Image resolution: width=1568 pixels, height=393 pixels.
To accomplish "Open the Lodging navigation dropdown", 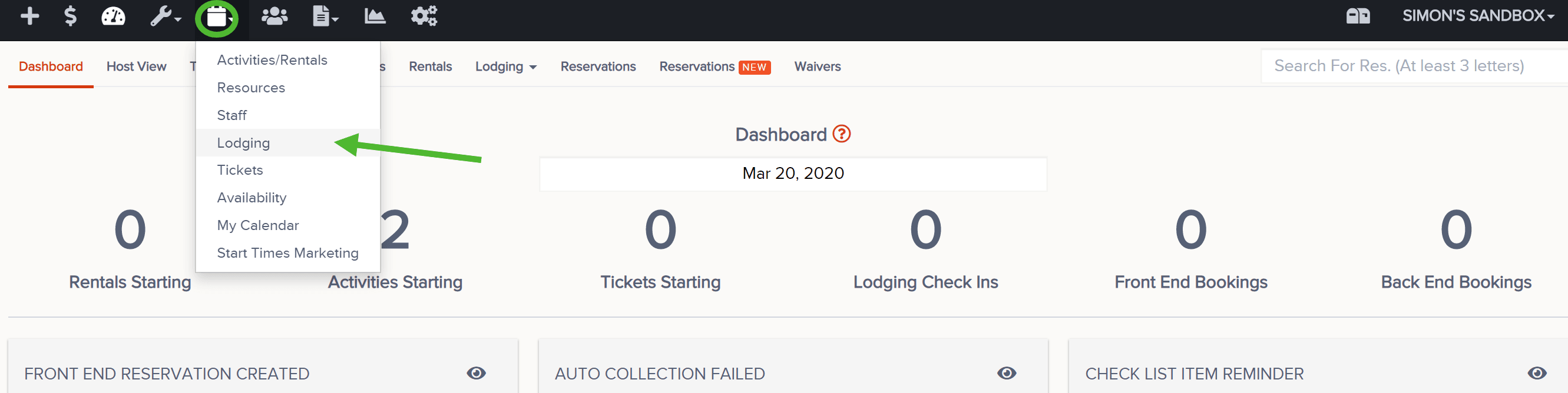I will tap(505, 66).
